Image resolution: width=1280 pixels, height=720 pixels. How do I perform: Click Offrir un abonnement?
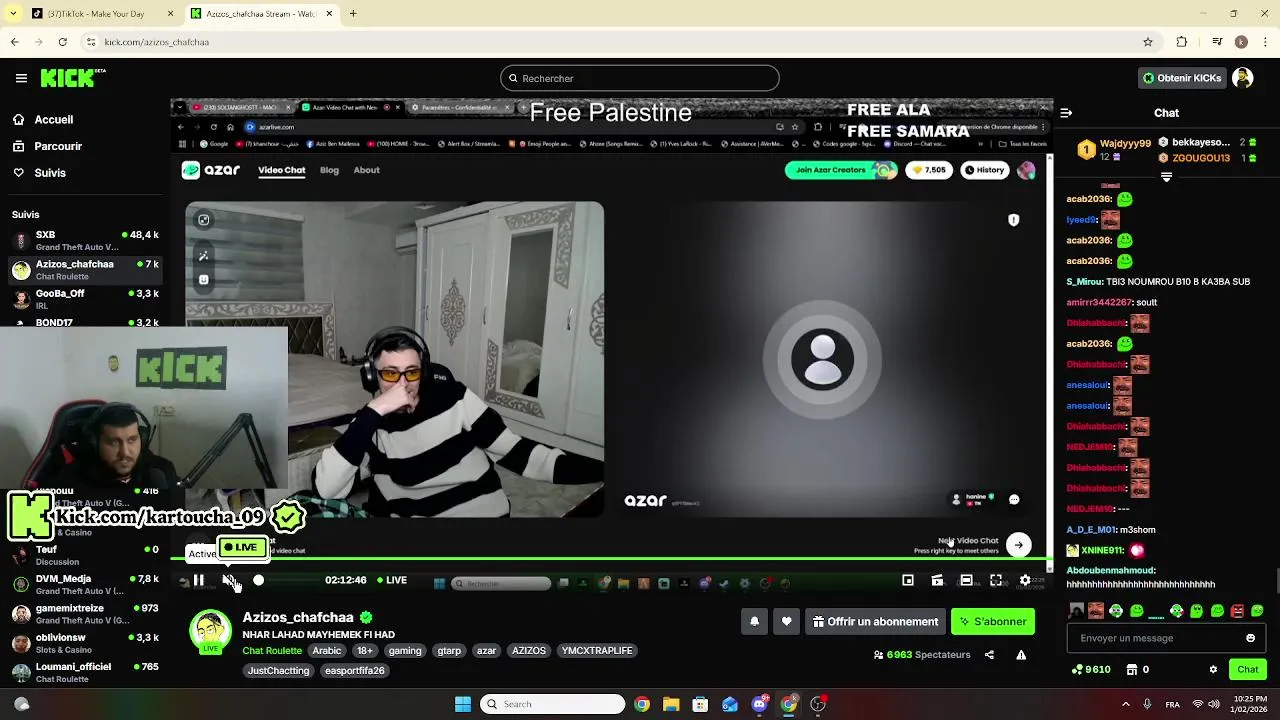click(875, 621)
